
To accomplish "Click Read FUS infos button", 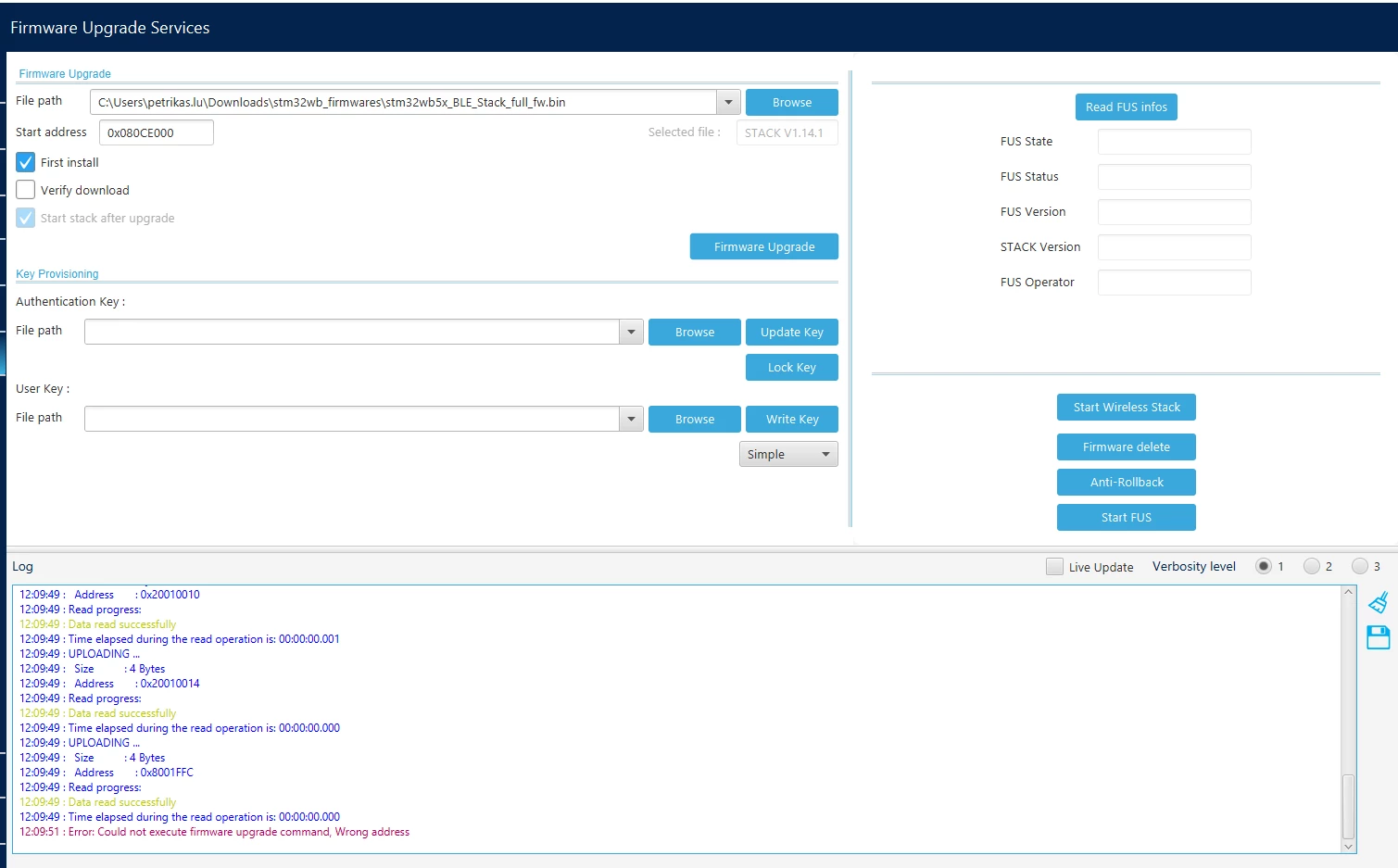I will tap(1126, 107).
